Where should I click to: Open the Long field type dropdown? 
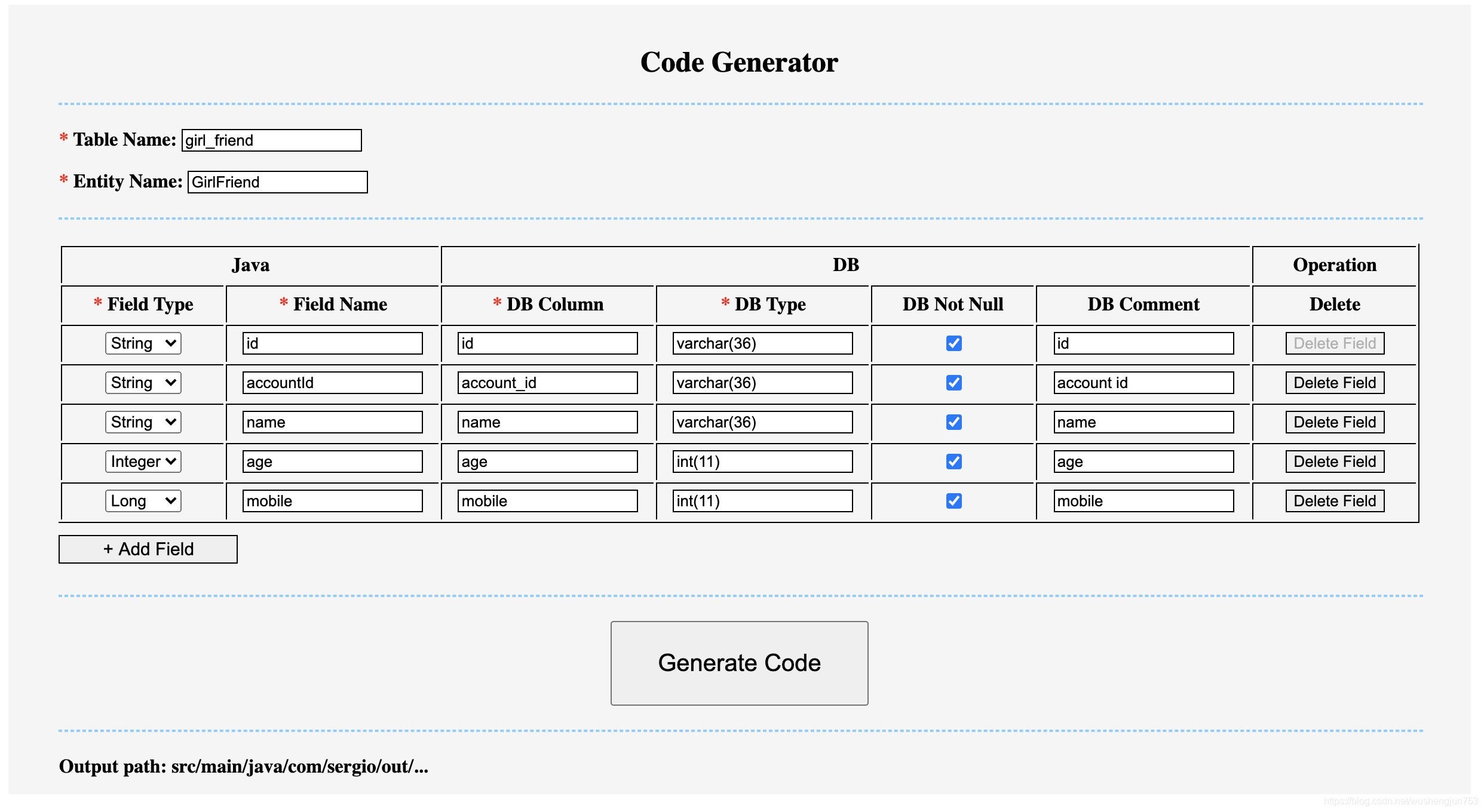pos(143,501)
